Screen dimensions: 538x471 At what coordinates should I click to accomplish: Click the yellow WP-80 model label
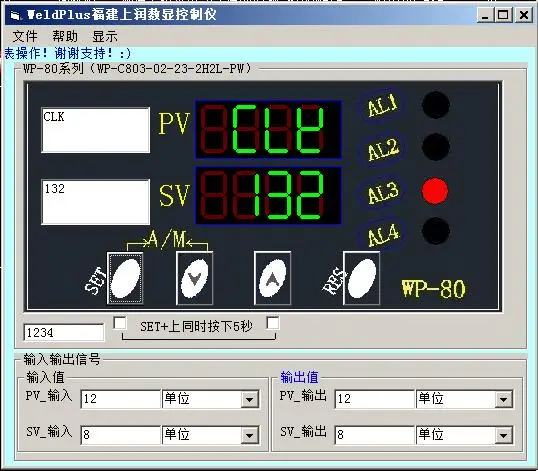[434, 289]
